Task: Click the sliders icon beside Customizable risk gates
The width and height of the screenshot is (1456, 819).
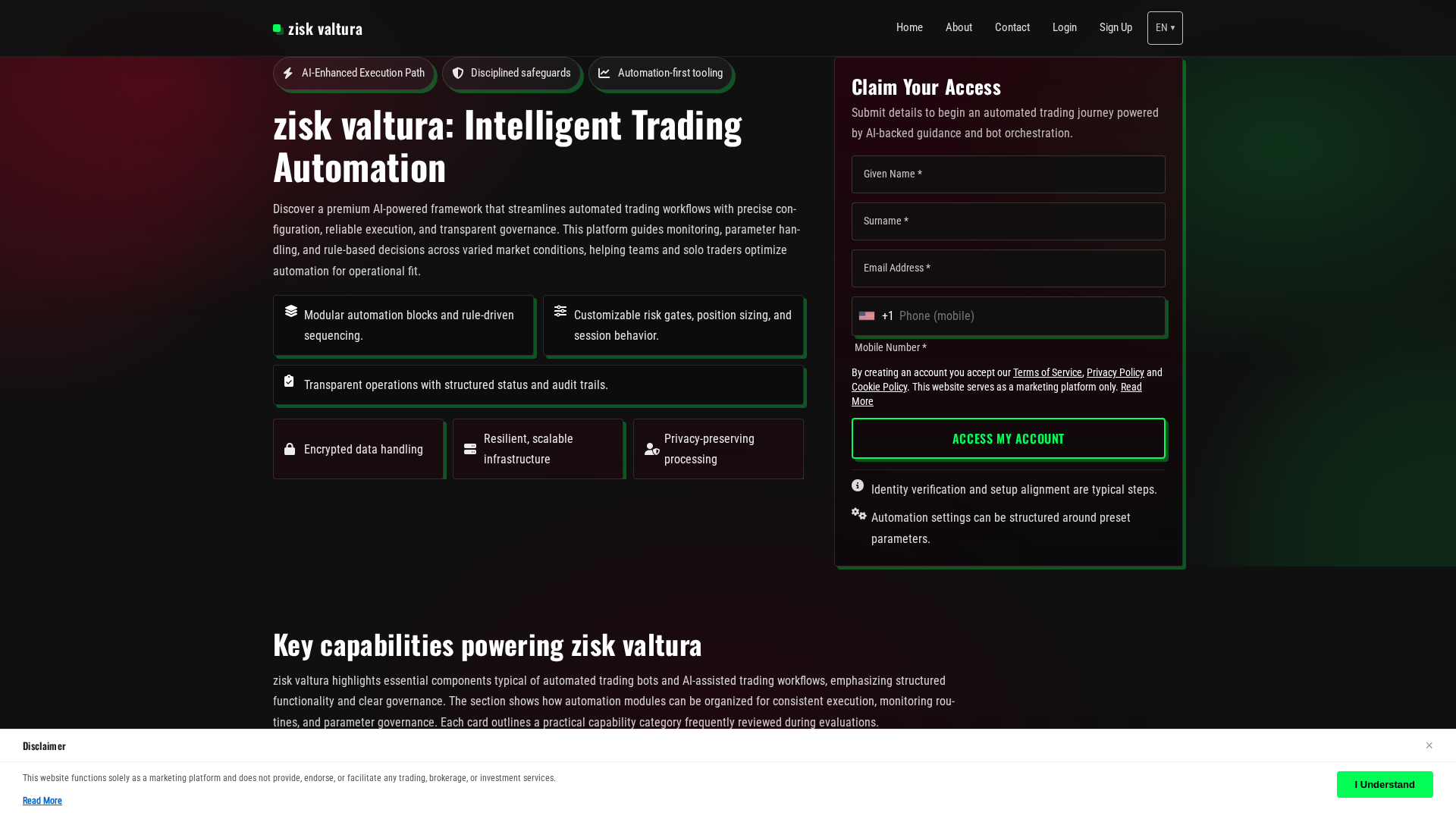Action: 560,311
